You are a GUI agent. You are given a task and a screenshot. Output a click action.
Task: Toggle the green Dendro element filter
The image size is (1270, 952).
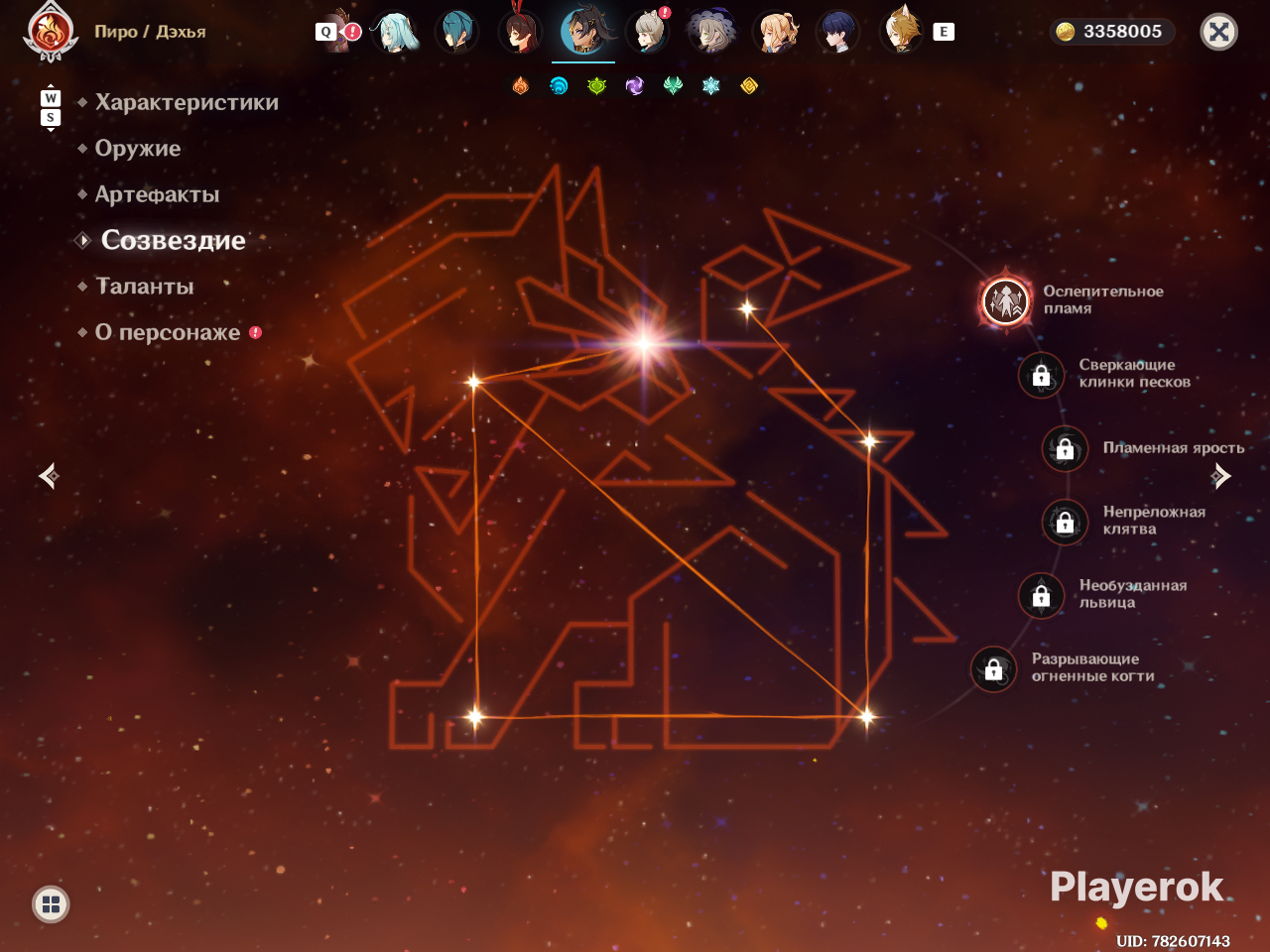coord(596,86)
